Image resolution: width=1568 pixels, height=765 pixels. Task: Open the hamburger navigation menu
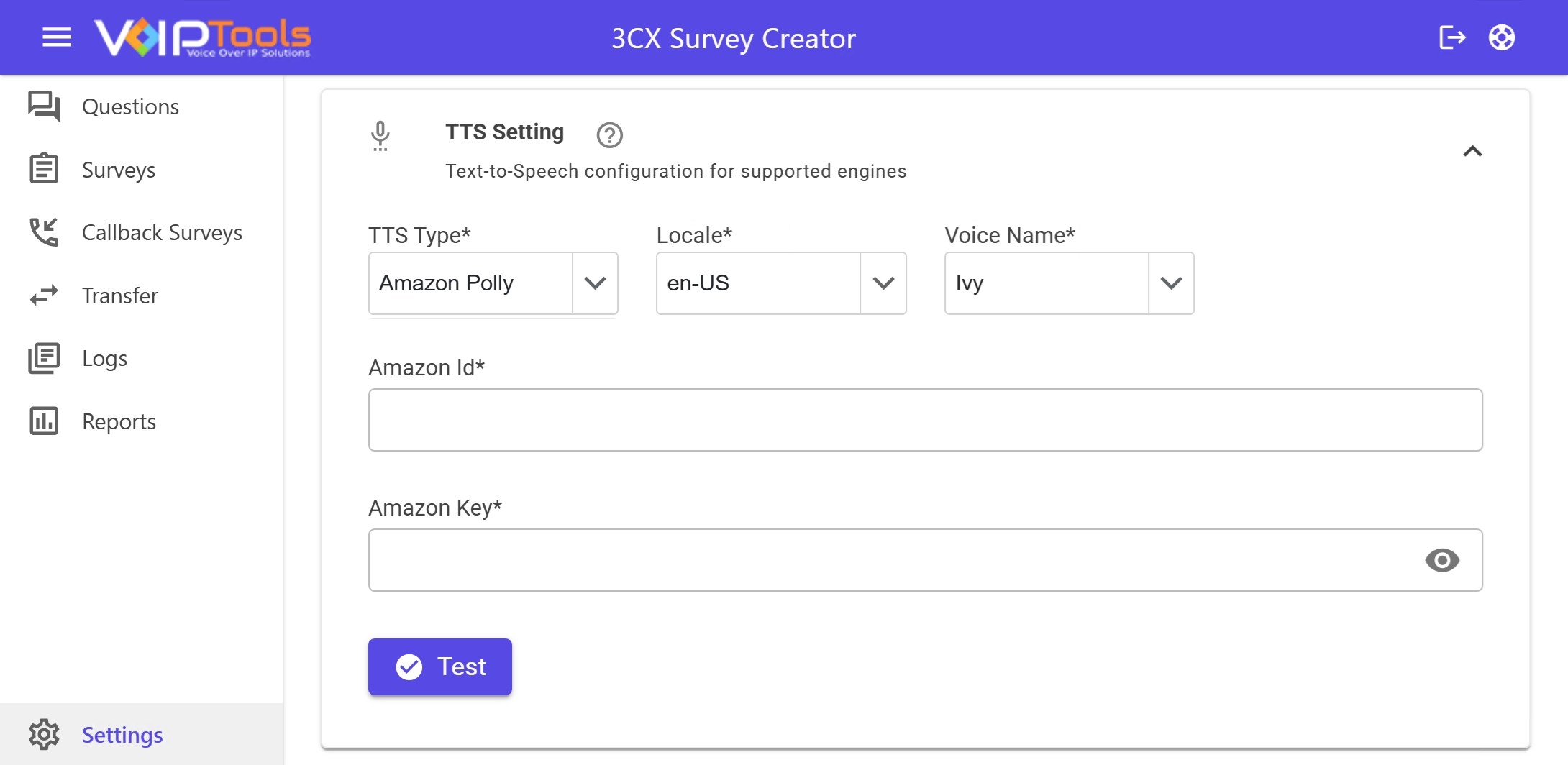click(x=57, y=37)
